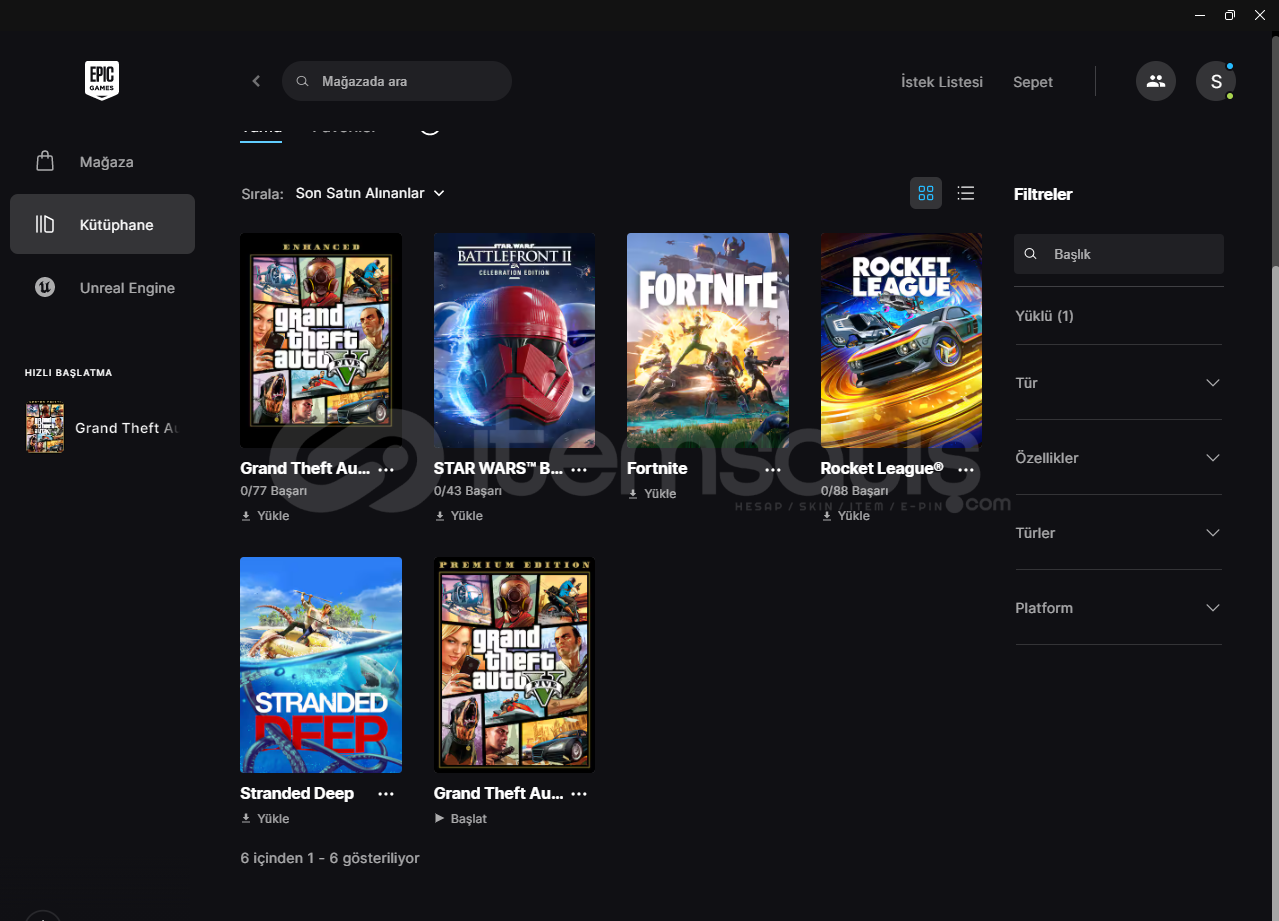Viewport: 1279px width, 921px height.
Task: Click the 0/43 Başarı achievements text
Action: [467, 492]
